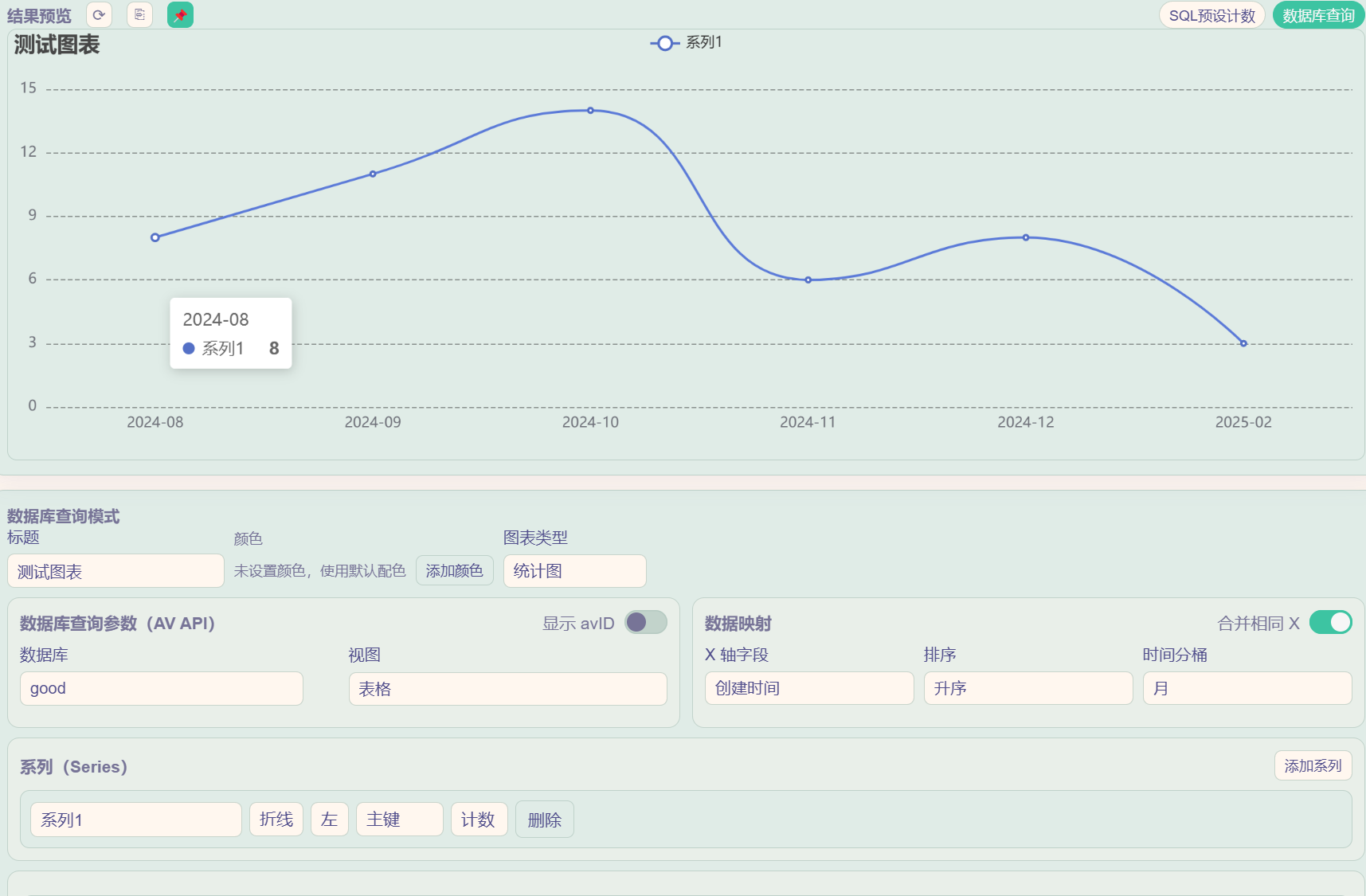1366x896 pixels.
Task: Disable the 合并相同 X toggle
Action: coord(1330,622)
